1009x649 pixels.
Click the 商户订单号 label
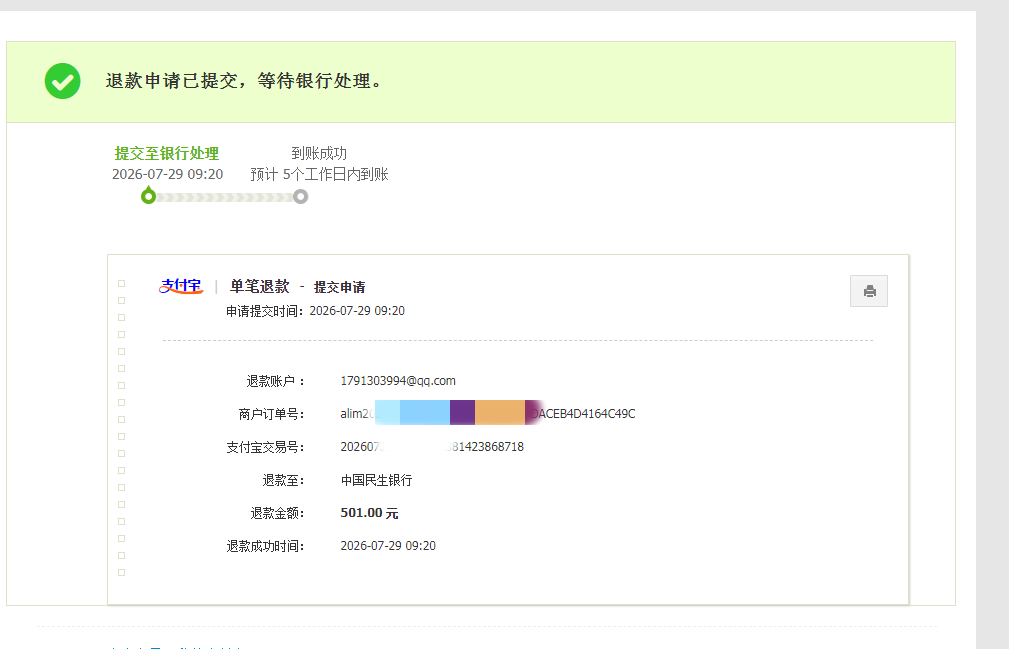272,414
